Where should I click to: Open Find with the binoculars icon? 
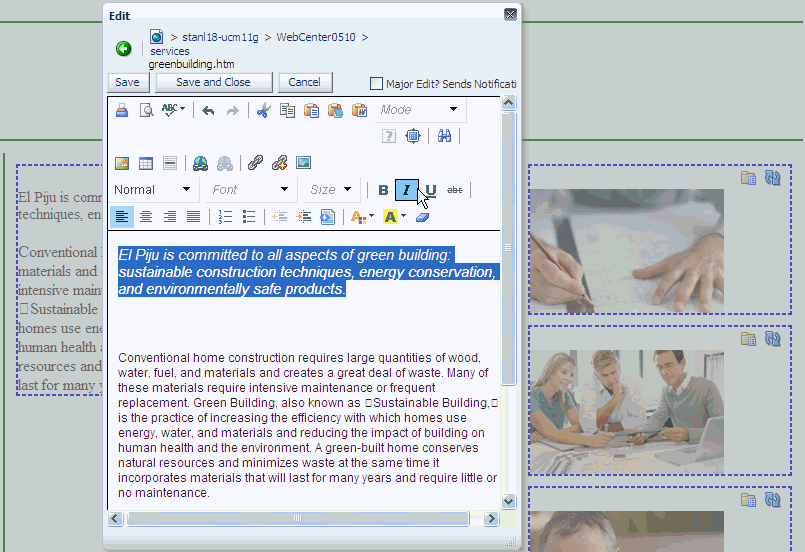(444, 136)
